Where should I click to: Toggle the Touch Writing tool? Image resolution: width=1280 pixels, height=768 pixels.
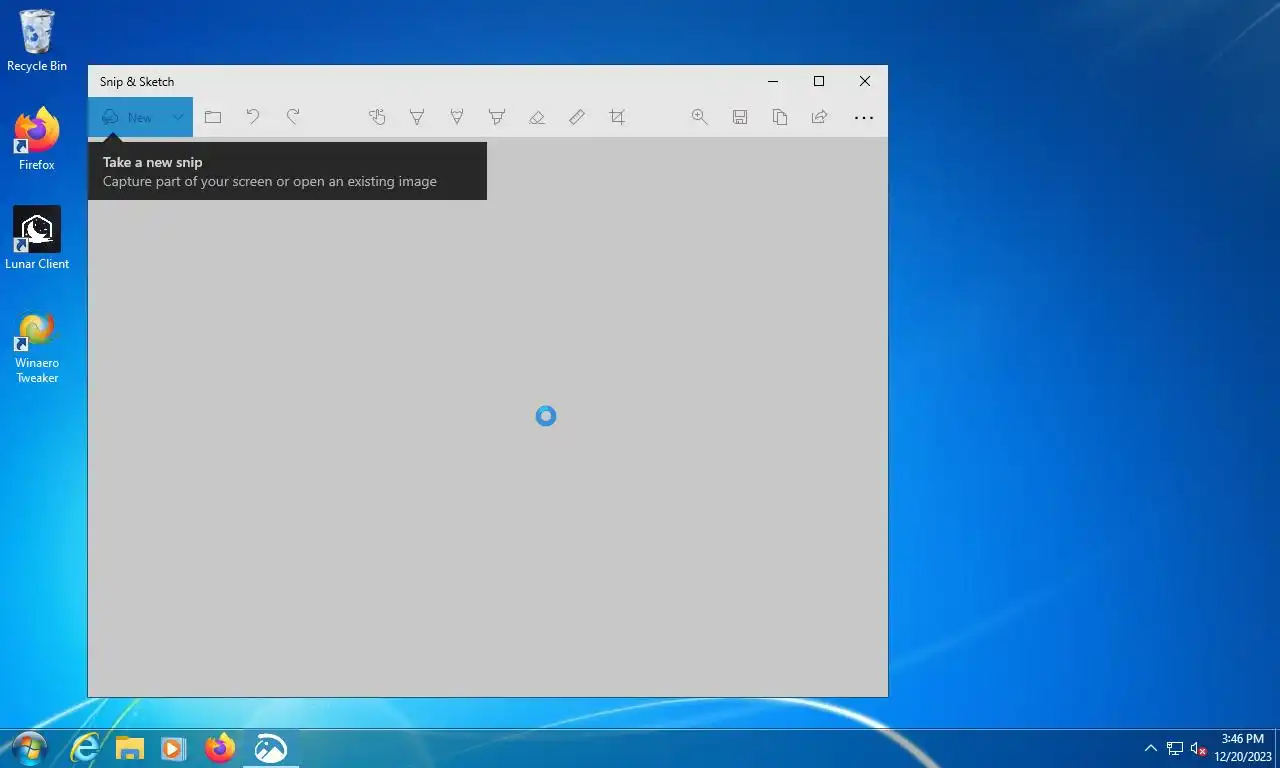point(377,117)
